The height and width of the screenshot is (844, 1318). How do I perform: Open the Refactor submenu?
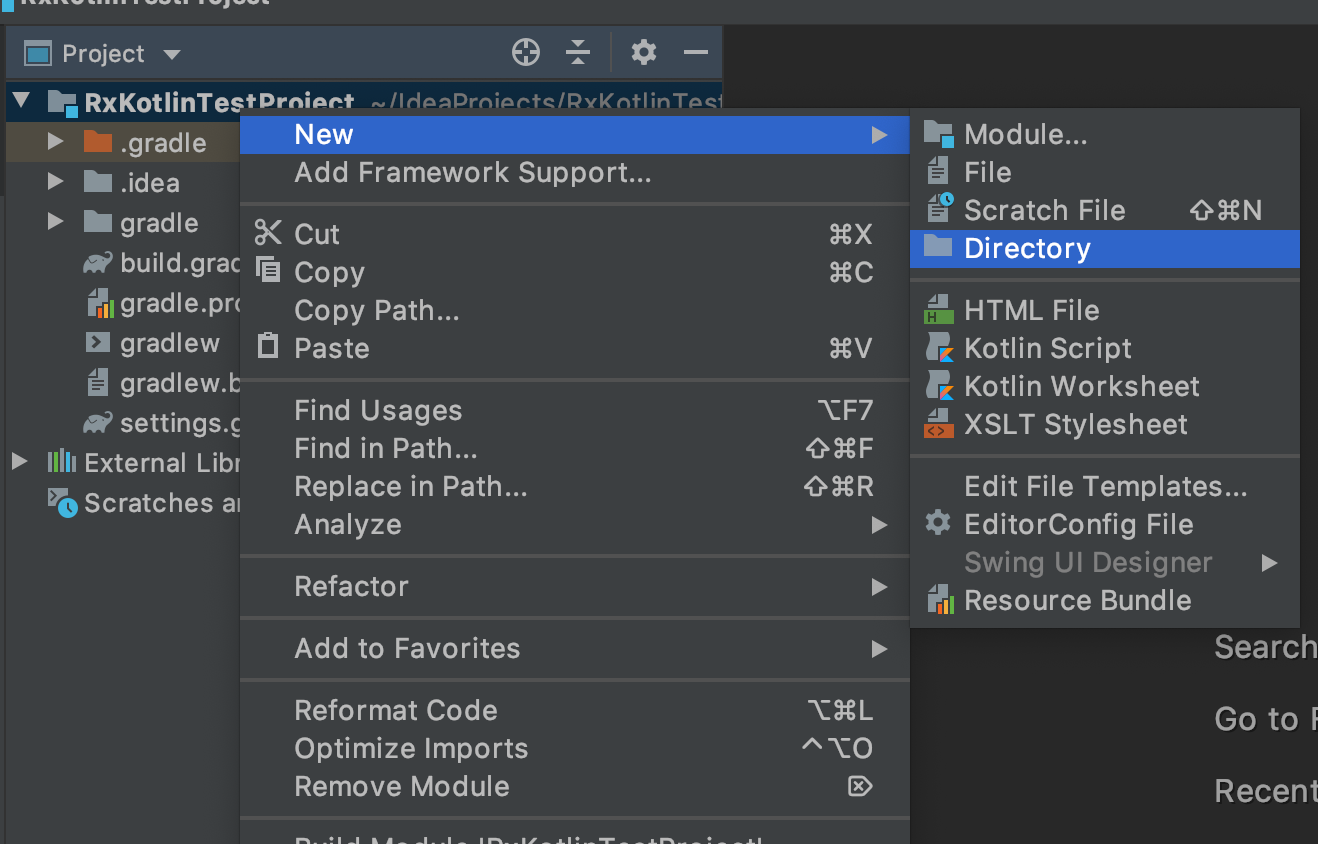tap(574, 586)
